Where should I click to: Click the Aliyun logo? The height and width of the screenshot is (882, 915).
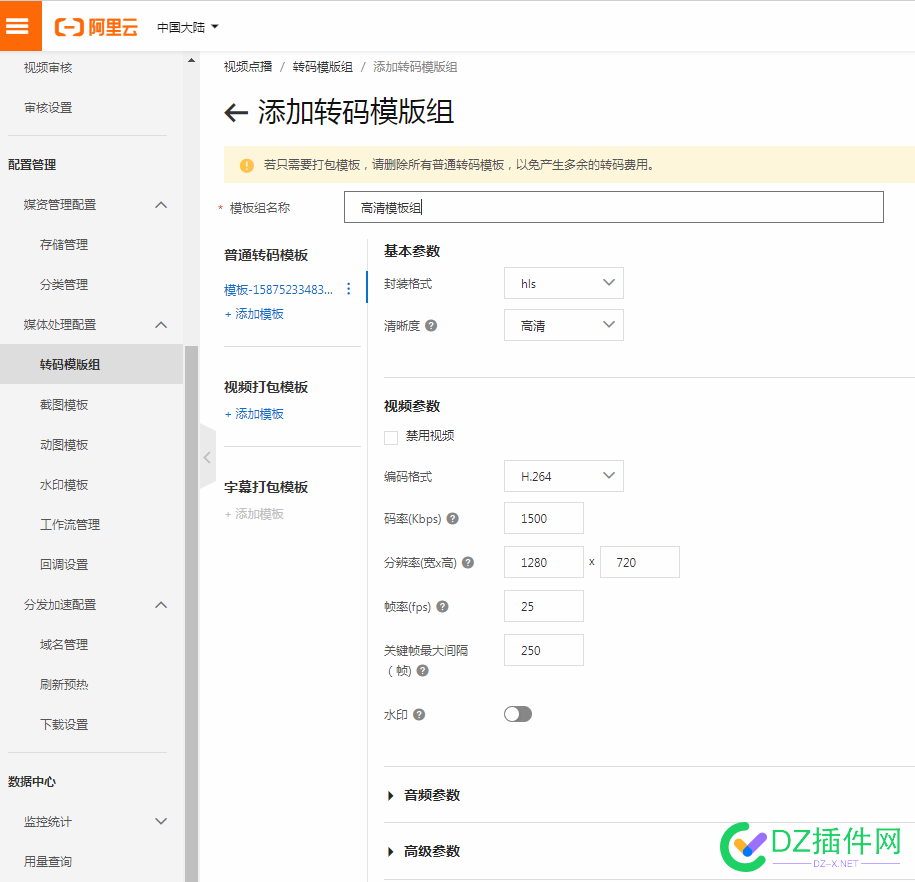[x=96, y=27]
